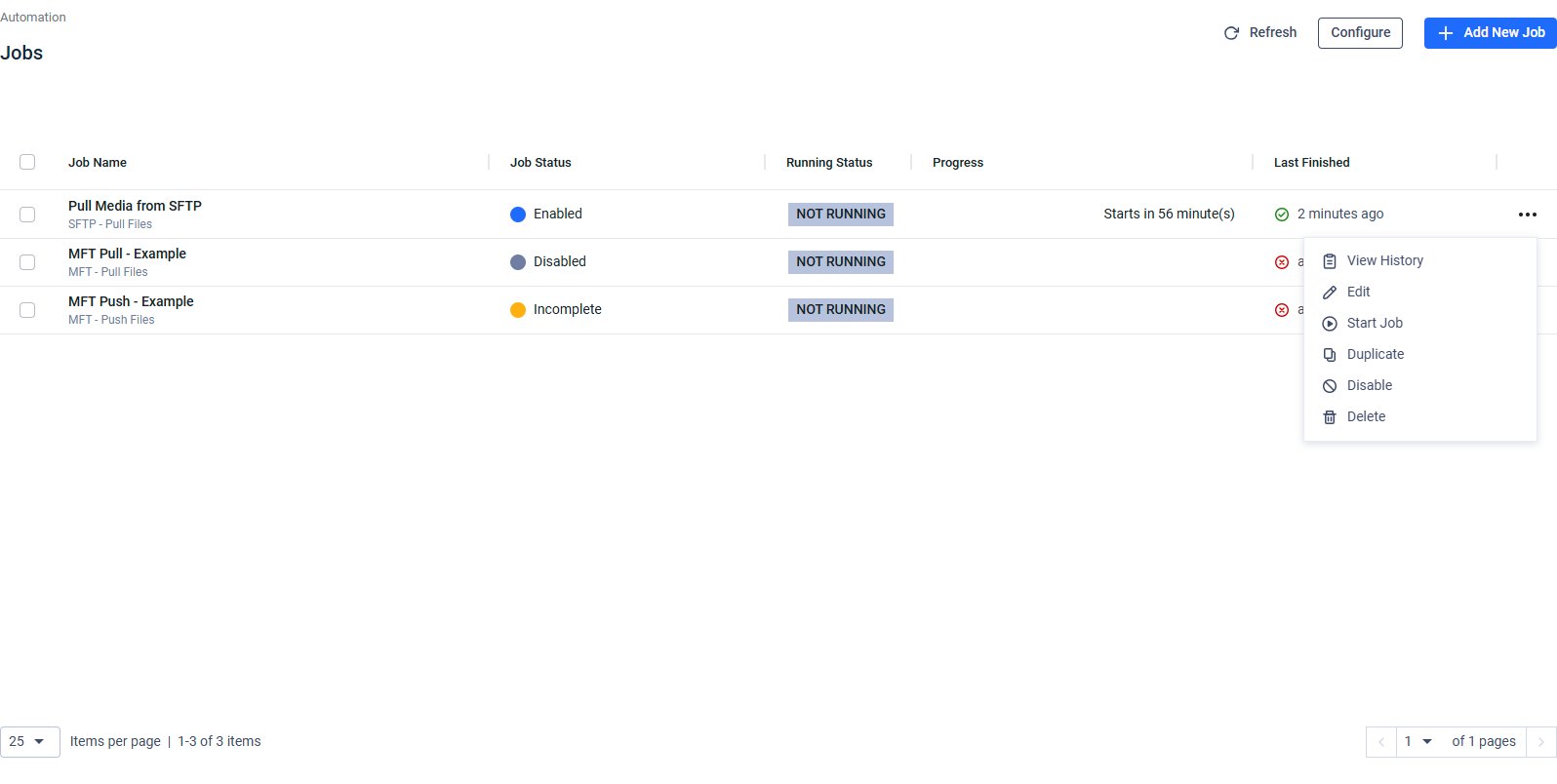Check the MFT Pull - Example row checkbox
The image size is (1557, 784).
(27, 262)
